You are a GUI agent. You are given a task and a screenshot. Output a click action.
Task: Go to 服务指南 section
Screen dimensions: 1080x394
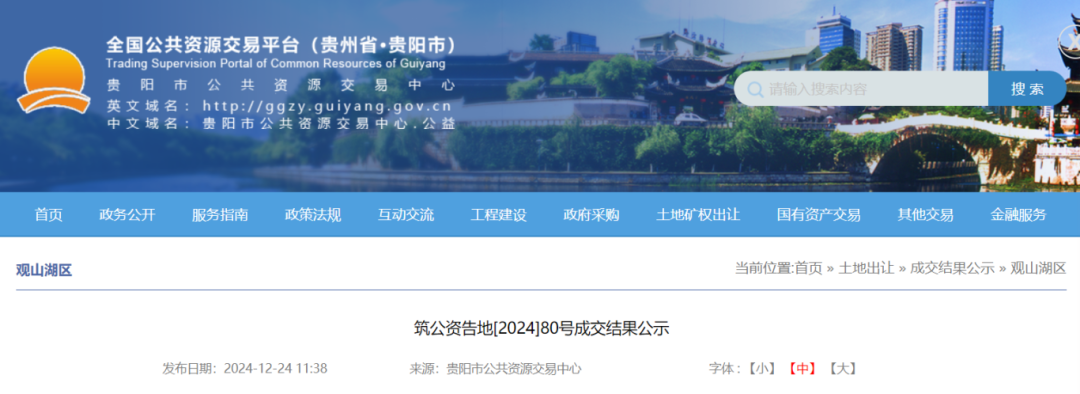[x=220, y=215]
